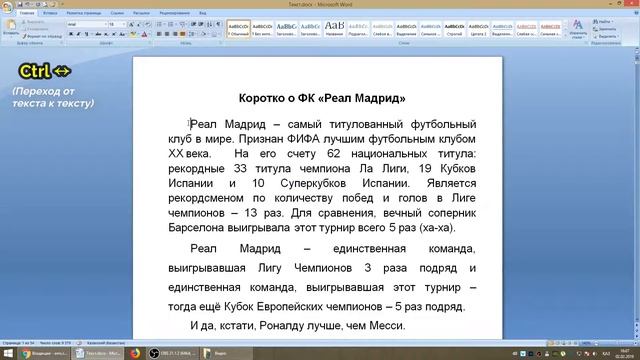
Task: Toggle superscript formatting
Action: point(114,34)
